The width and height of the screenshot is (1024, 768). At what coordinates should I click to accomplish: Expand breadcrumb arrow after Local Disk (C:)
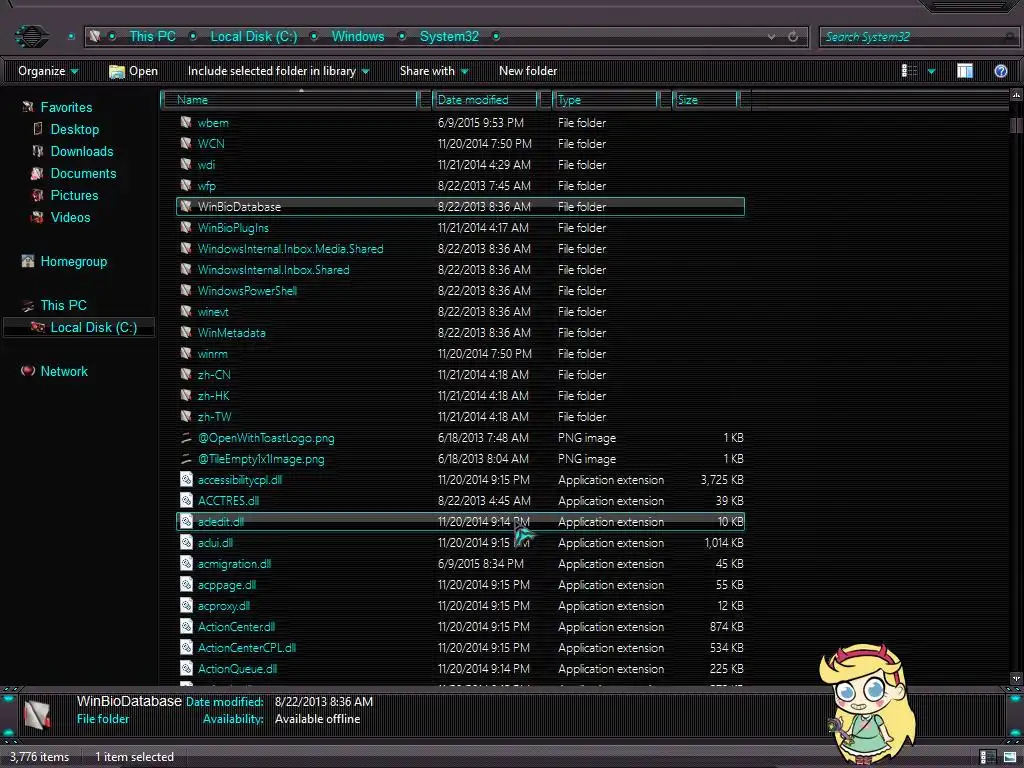[x=314, y=37]
